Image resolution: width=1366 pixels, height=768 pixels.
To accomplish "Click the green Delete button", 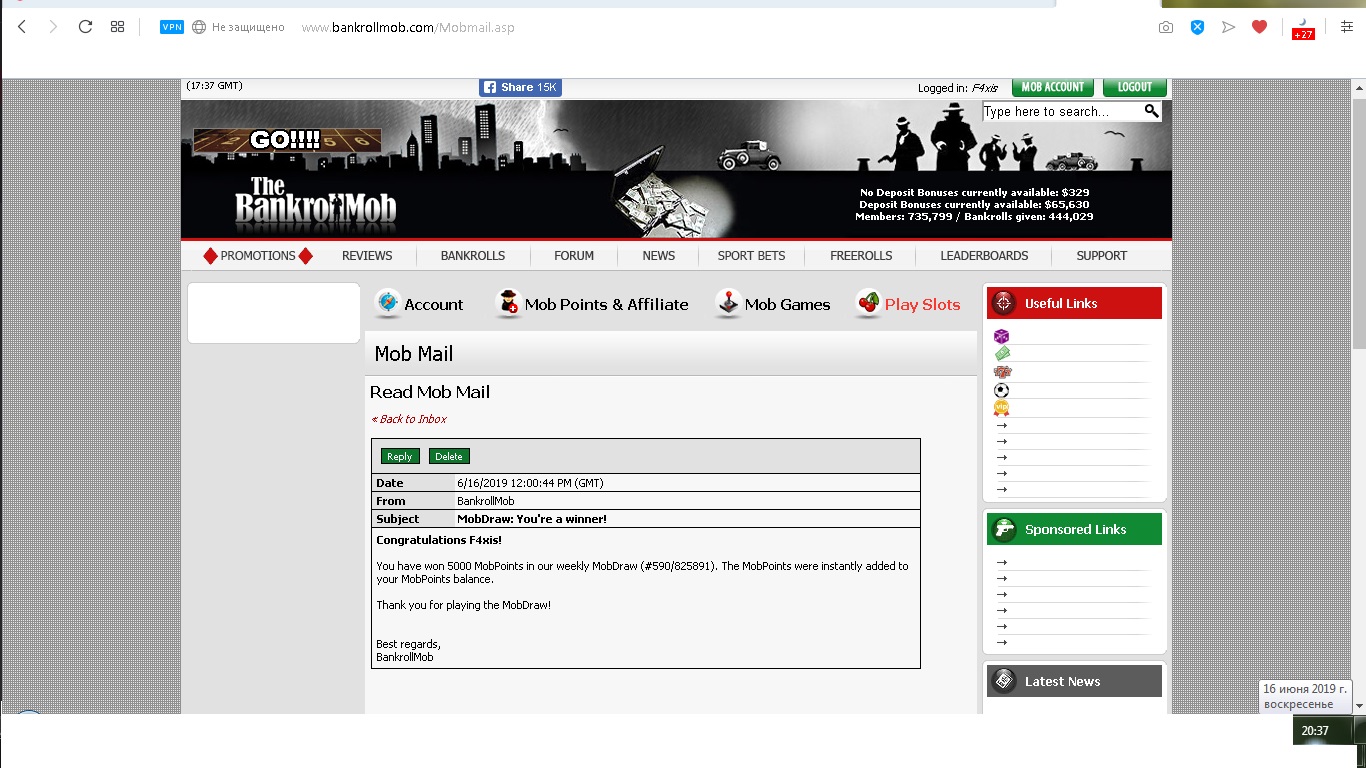I will pos(449,456).
